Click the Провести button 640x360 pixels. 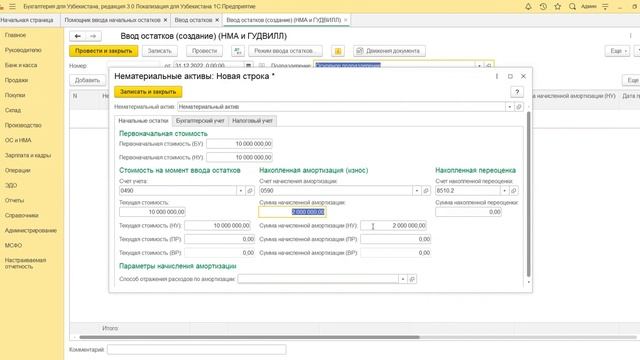click(204, 51)
